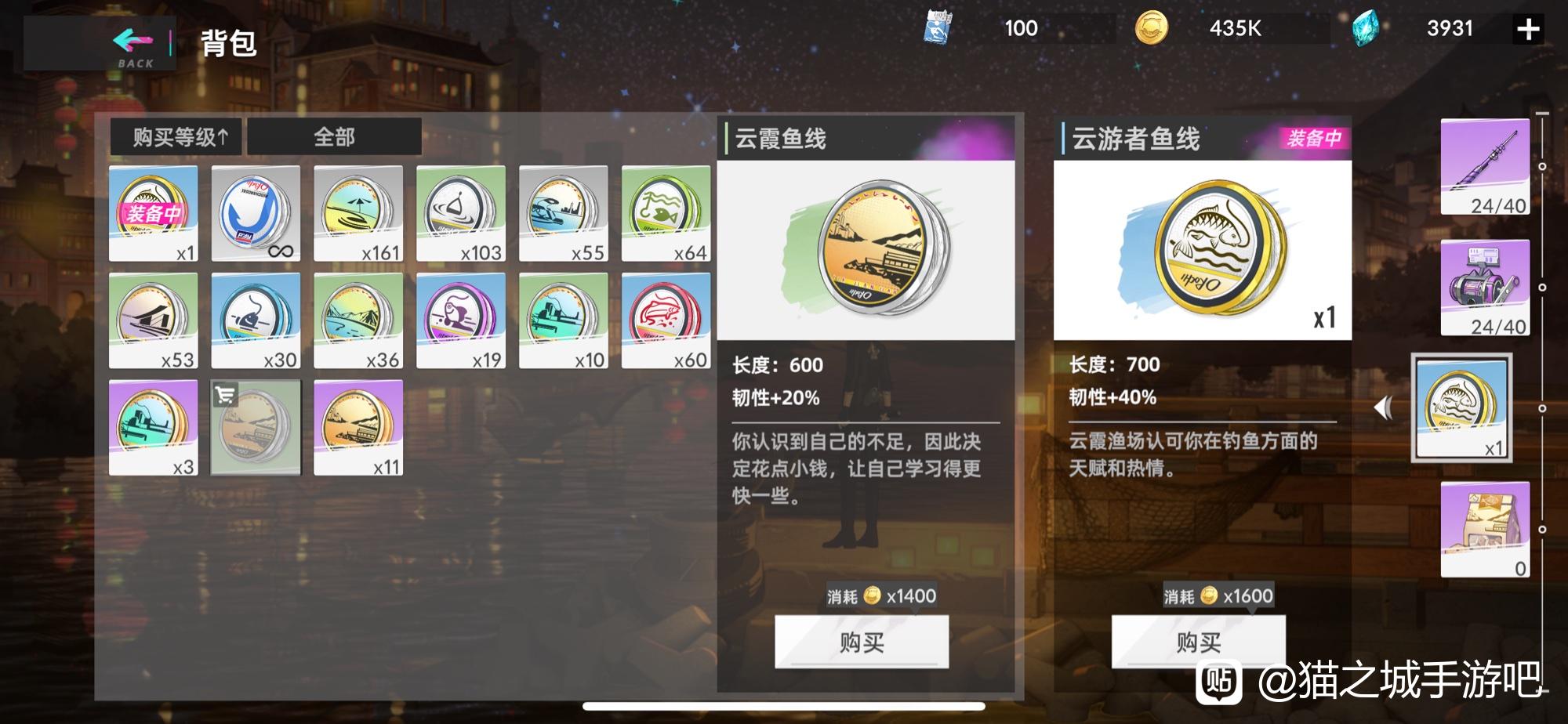
Task: Toggle sort order 购买等级↑
Action: (176, 137)
